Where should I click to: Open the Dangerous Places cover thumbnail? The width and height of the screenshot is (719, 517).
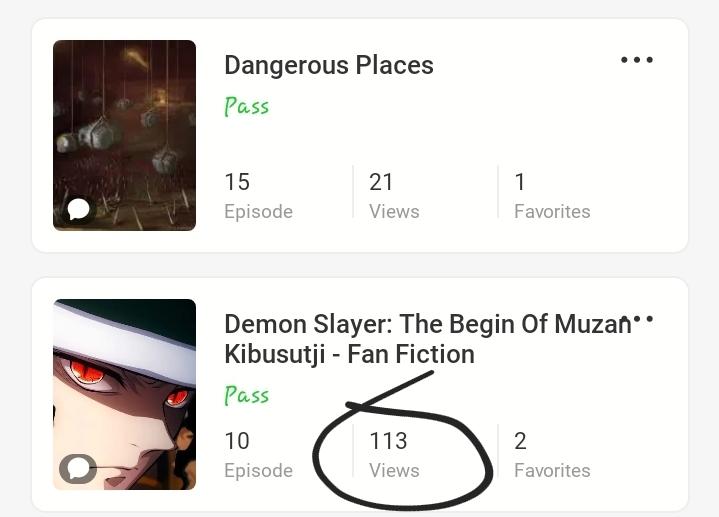click(124, 135)
